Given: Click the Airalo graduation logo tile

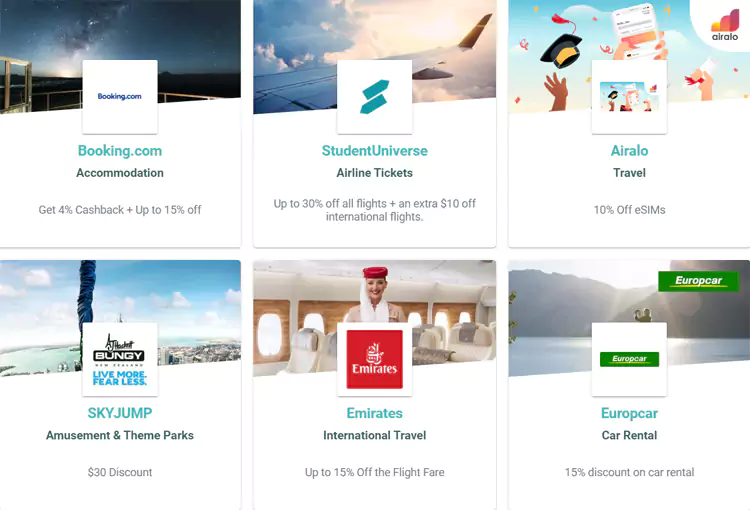Looking at the screenshot, I should tap(629, 97).
